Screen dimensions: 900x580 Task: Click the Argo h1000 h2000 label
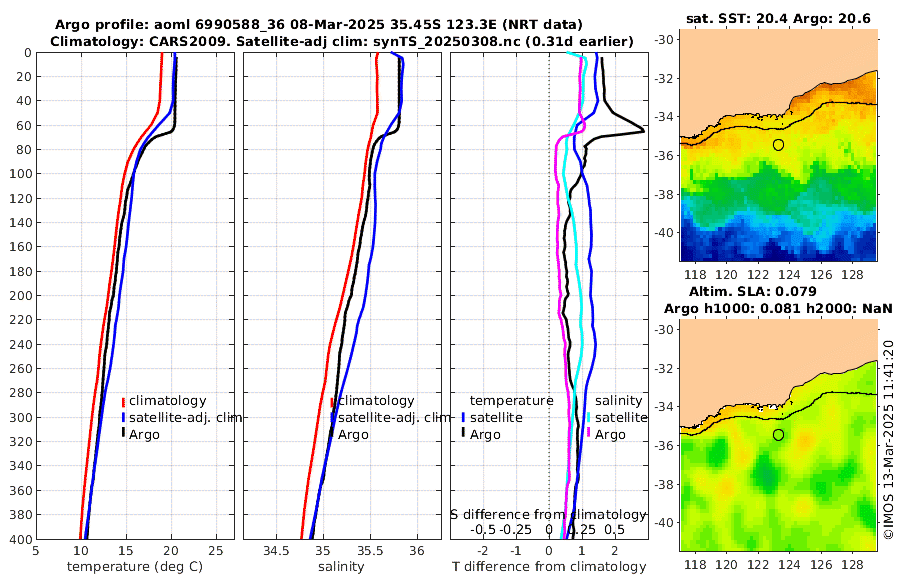(x=778, y=308)
